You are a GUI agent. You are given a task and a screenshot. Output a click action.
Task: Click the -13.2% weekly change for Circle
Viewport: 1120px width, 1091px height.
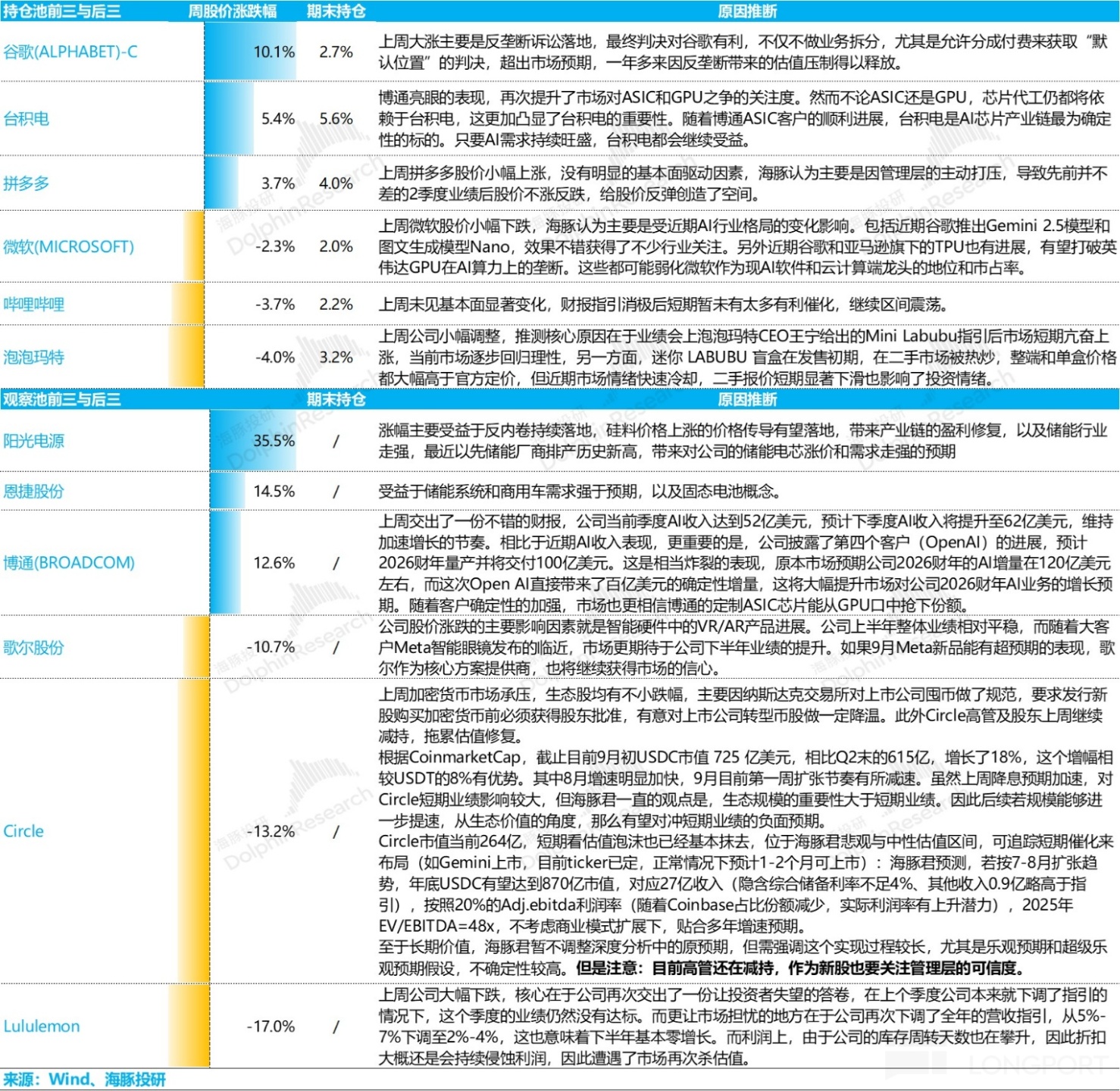coord(271,831)
